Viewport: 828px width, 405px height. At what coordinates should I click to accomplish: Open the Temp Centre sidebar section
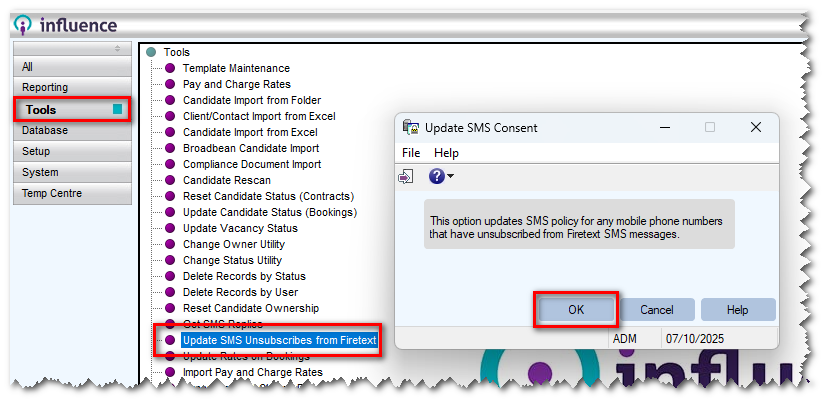(x=72, y=193)
